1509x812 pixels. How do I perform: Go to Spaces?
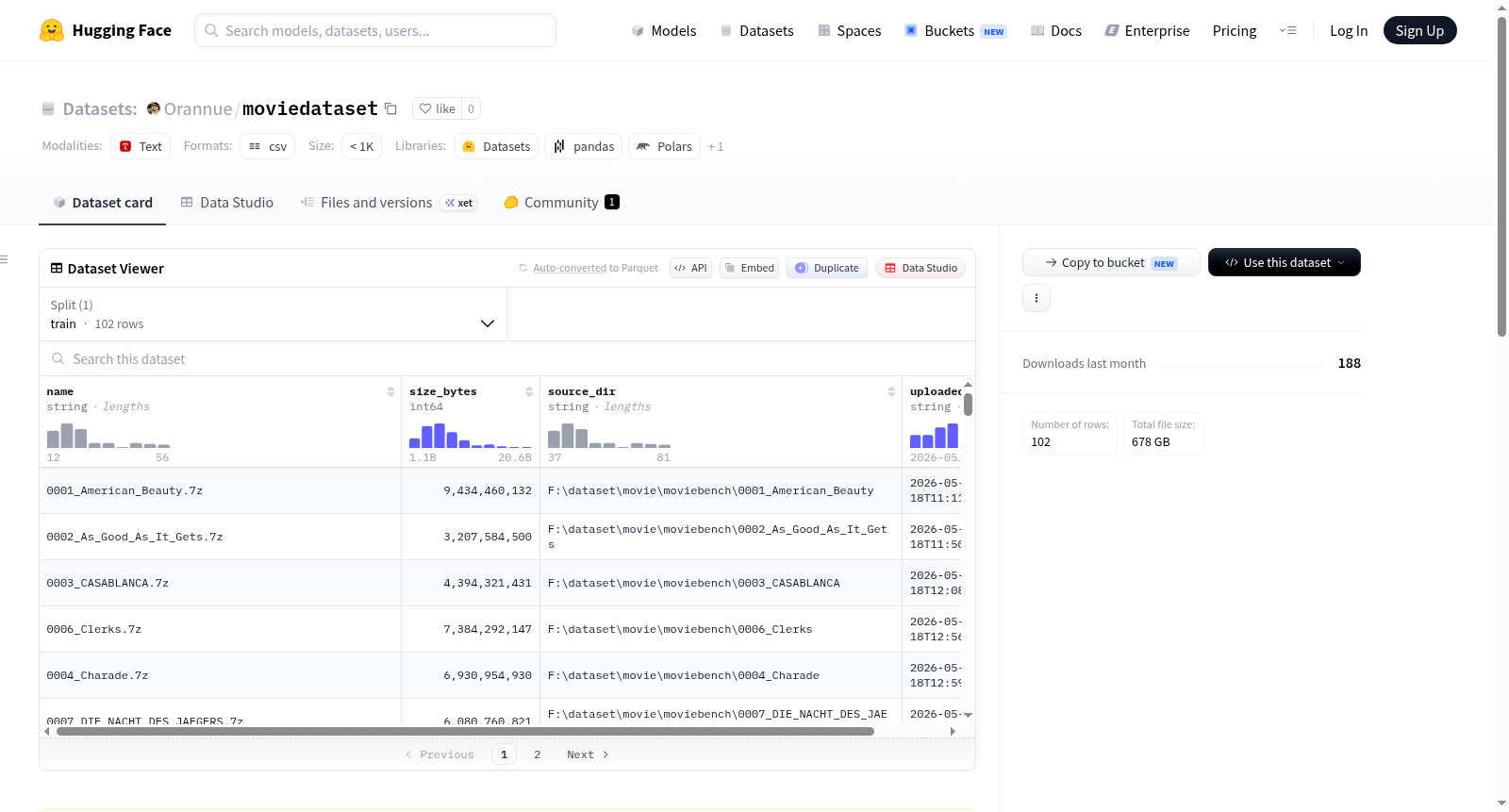(849, 31)
